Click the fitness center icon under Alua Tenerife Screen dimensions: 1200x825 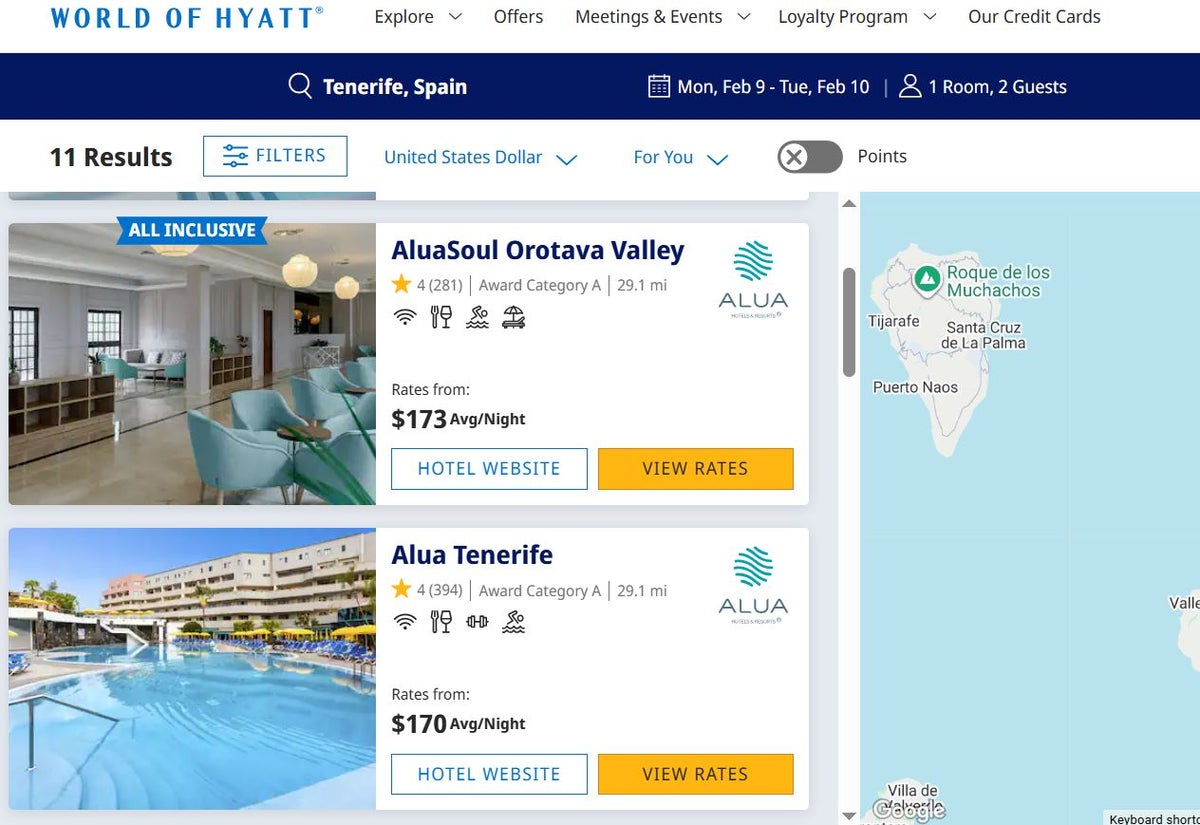pyautogui.click(x=477, y=621)
